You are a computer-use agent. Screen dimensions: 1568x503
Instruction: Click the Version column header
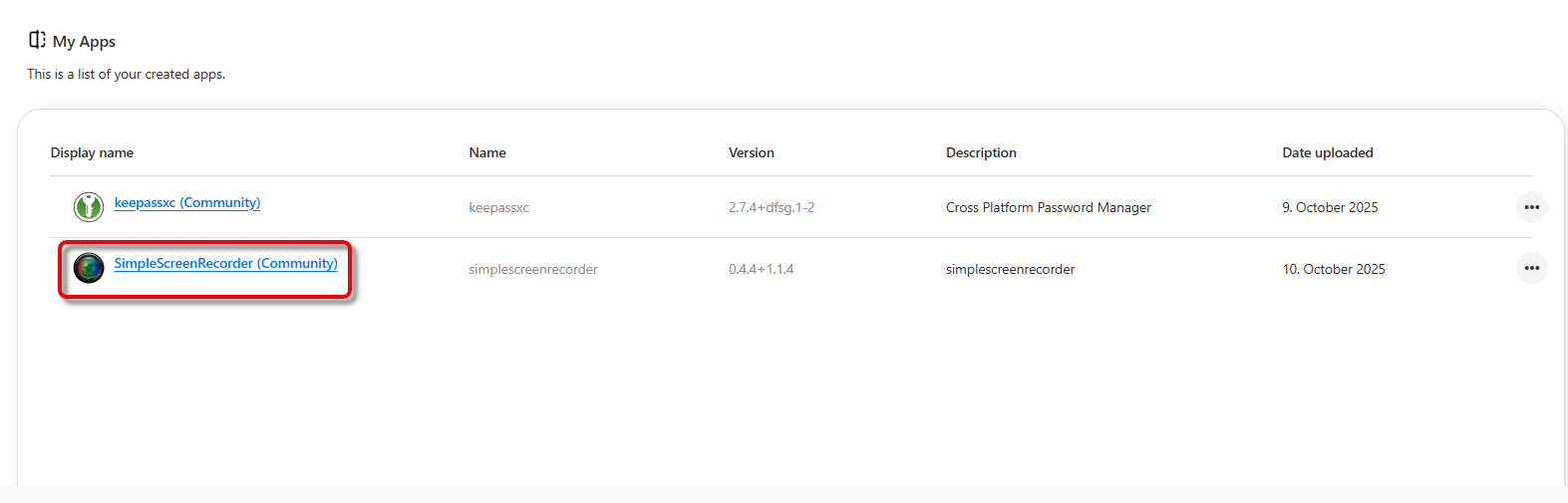pos(751,152)
